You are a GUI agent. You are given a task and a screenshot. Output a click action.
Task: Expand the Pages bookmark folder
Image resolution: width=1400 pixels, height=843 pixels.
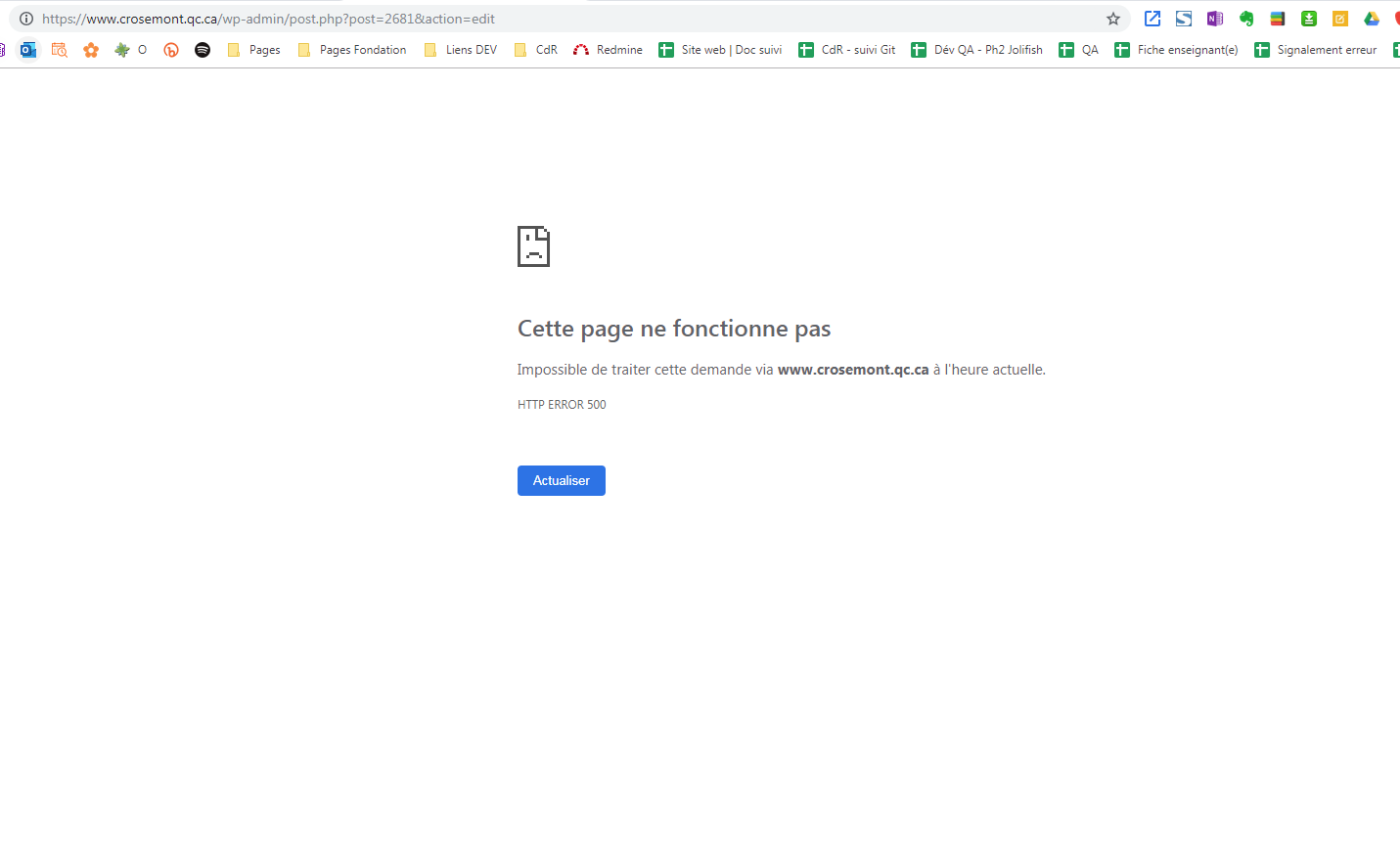pyautogui.click(x=253, y=50)
